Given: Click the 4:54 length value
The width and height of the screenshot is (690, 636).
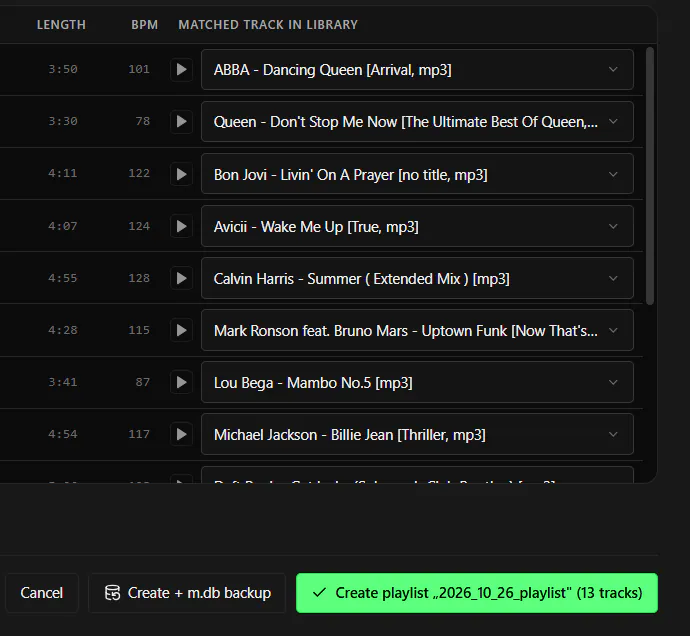Looking at the screenshot, I should tap(63, 434).
